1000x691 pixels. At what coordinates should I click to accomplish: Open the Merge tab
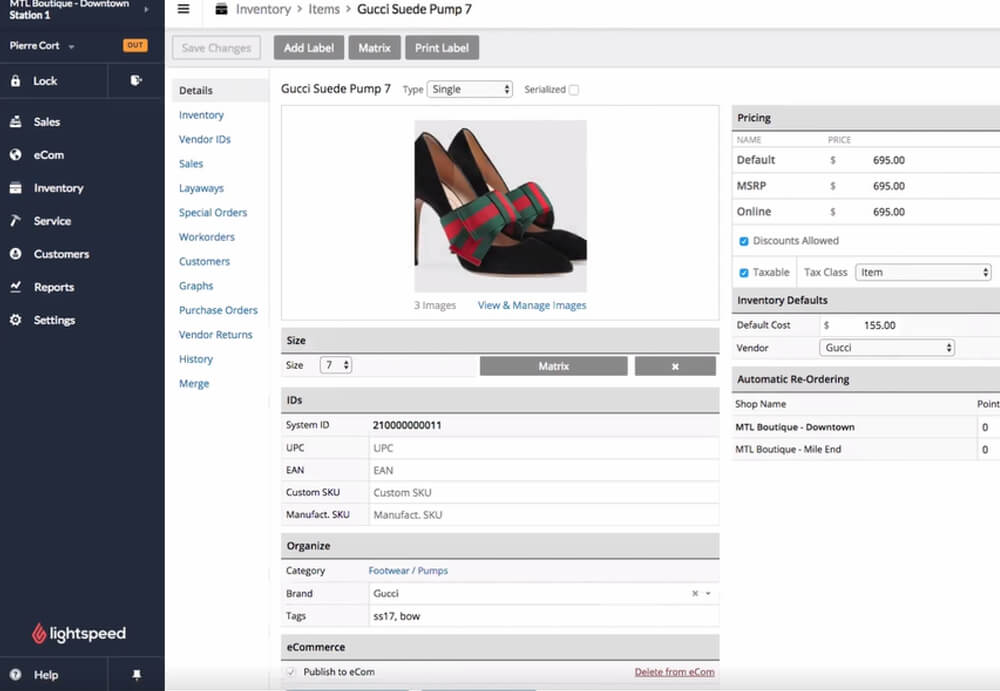click(194, 383)
